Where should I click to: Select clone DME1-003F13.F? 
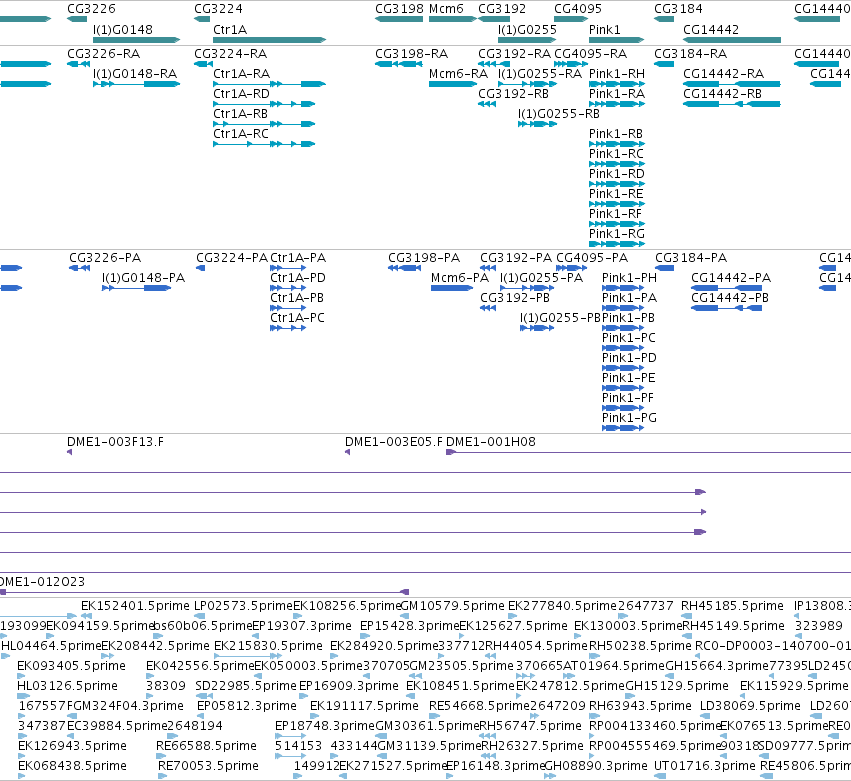[x=115, y=441]
